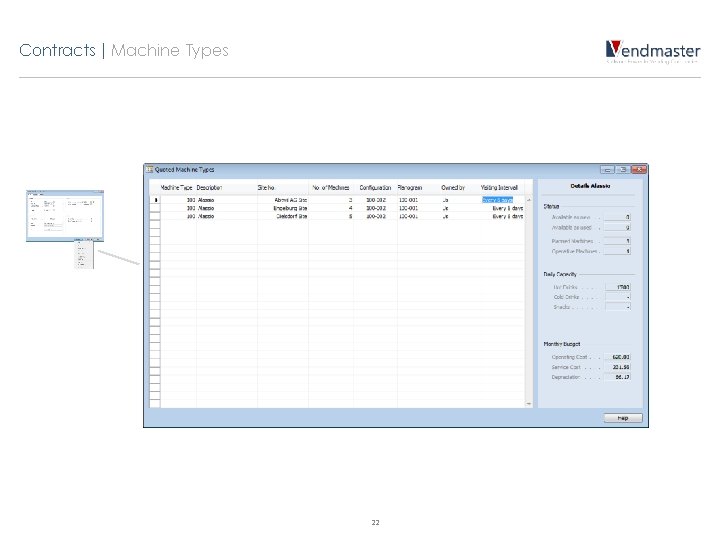The image size is (720, 540).
Task: Click the Dielsdorf site cell
Action: coord(283,216)
